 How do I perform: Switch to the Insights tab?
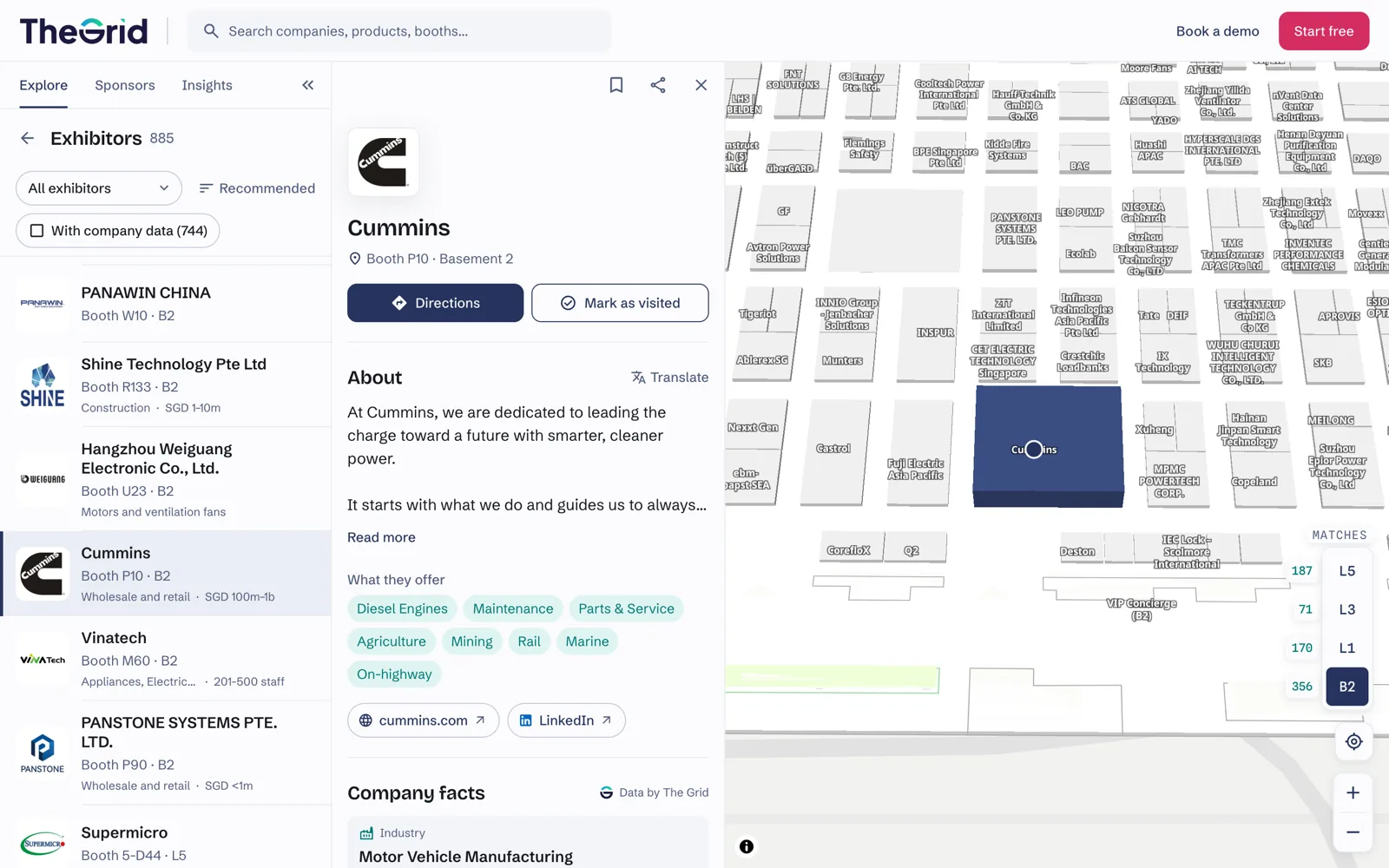tap(207, 85)
